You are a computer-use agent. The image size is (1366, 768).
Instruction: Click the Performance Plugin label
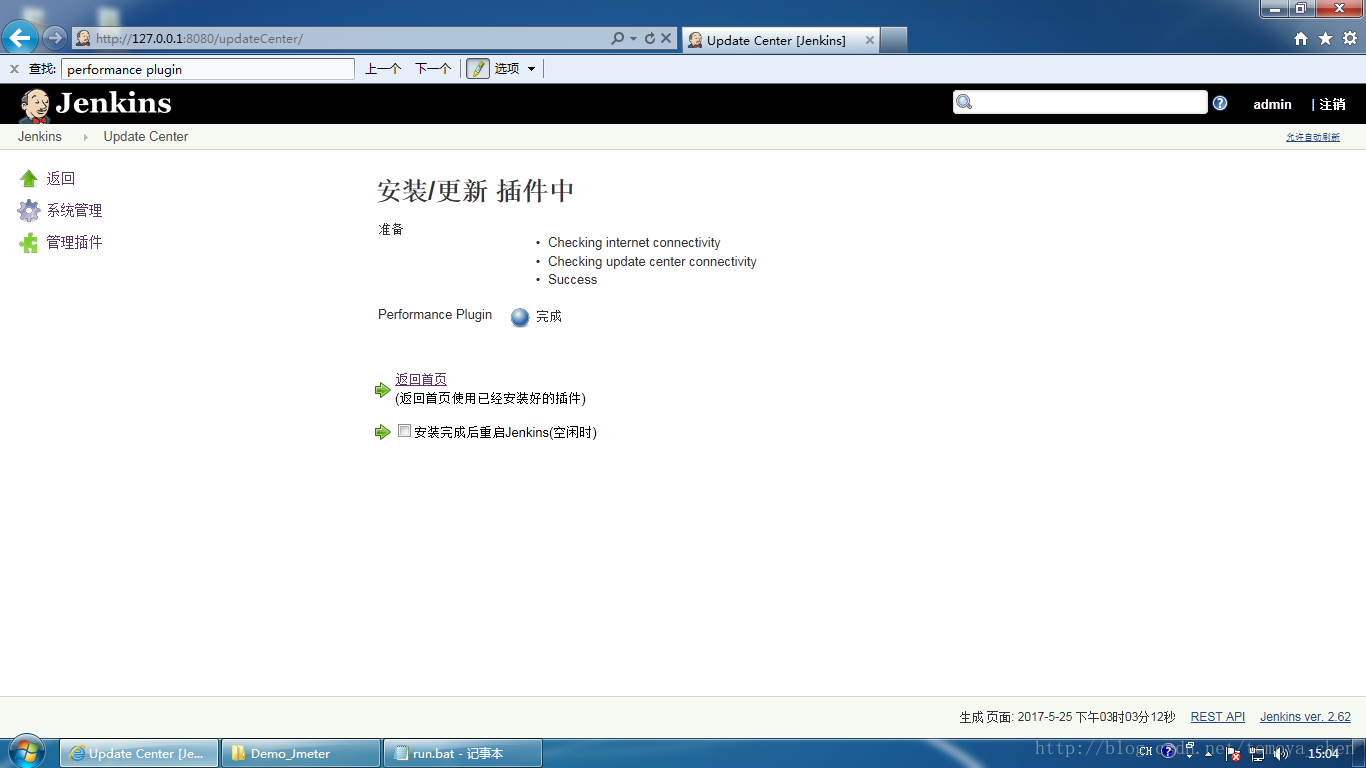pos(435,315)
